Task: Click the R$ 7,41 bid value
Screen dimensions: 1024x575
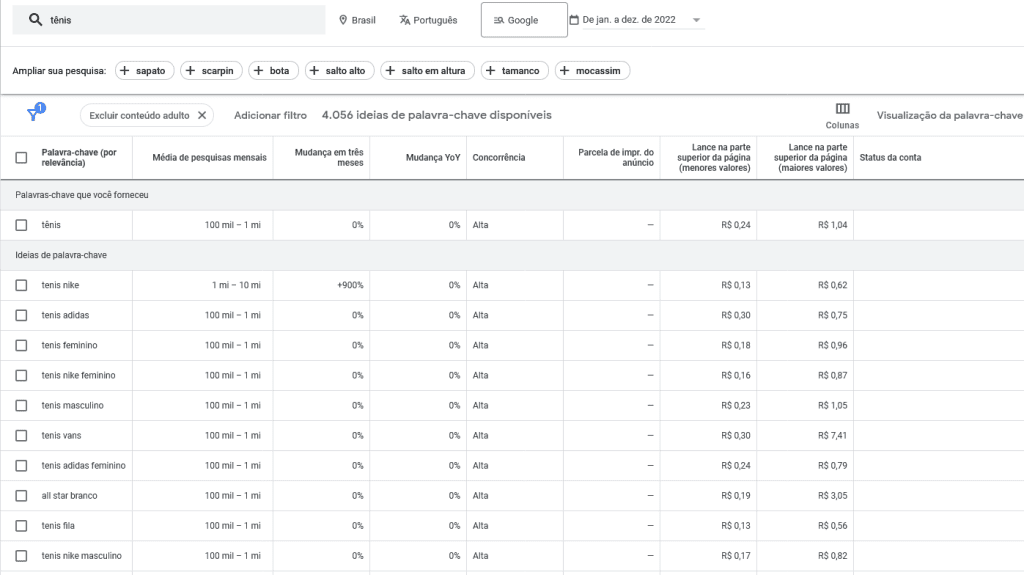Action: pos(833,435)
